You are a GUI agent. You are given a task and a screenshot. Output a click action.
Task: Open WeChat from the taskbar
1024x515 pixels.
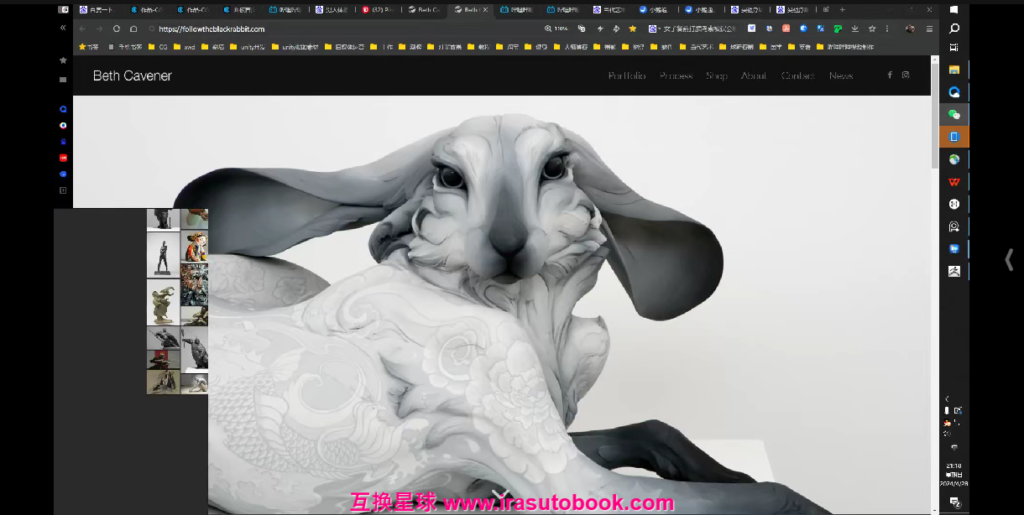point(954,114)
